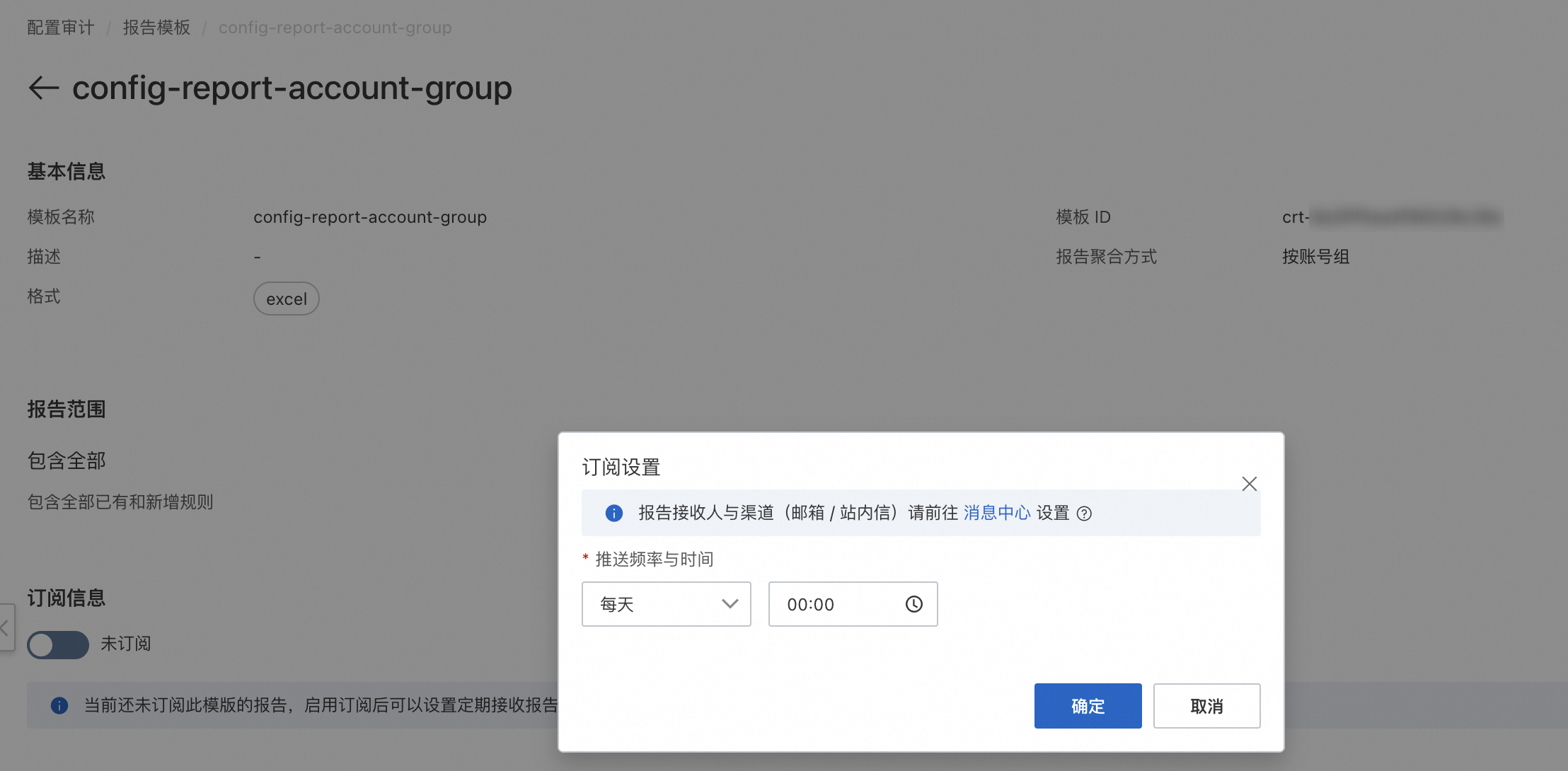This screenshot has width=1568, height=771.
Task: Click the help question mark icon after 设置
Action: click(1084, 514)
